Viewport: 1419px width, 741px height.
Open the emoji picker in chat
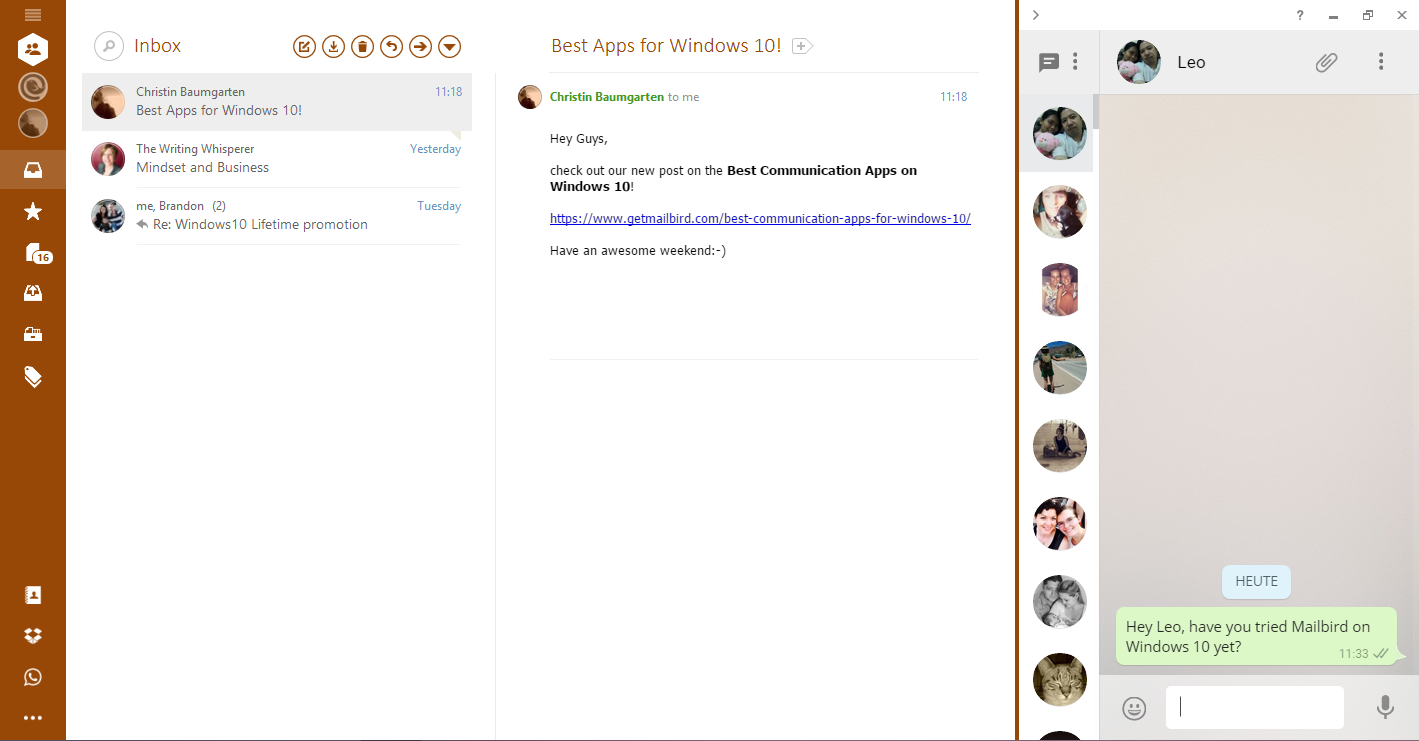tap(1134, 708)
